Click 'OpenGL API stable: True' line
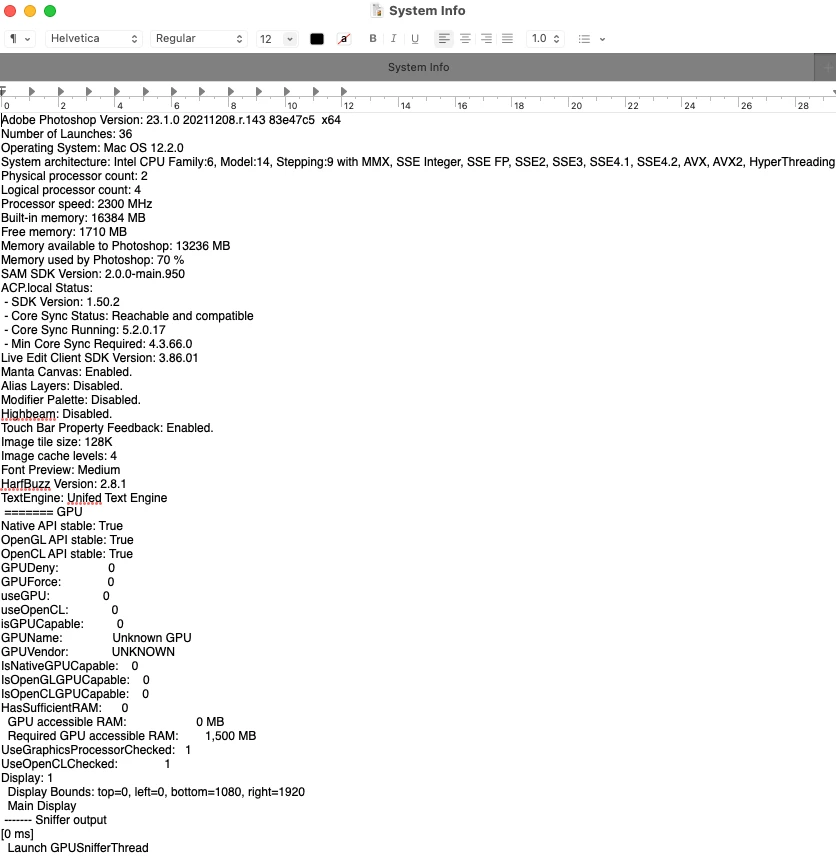 coord(67,540)
